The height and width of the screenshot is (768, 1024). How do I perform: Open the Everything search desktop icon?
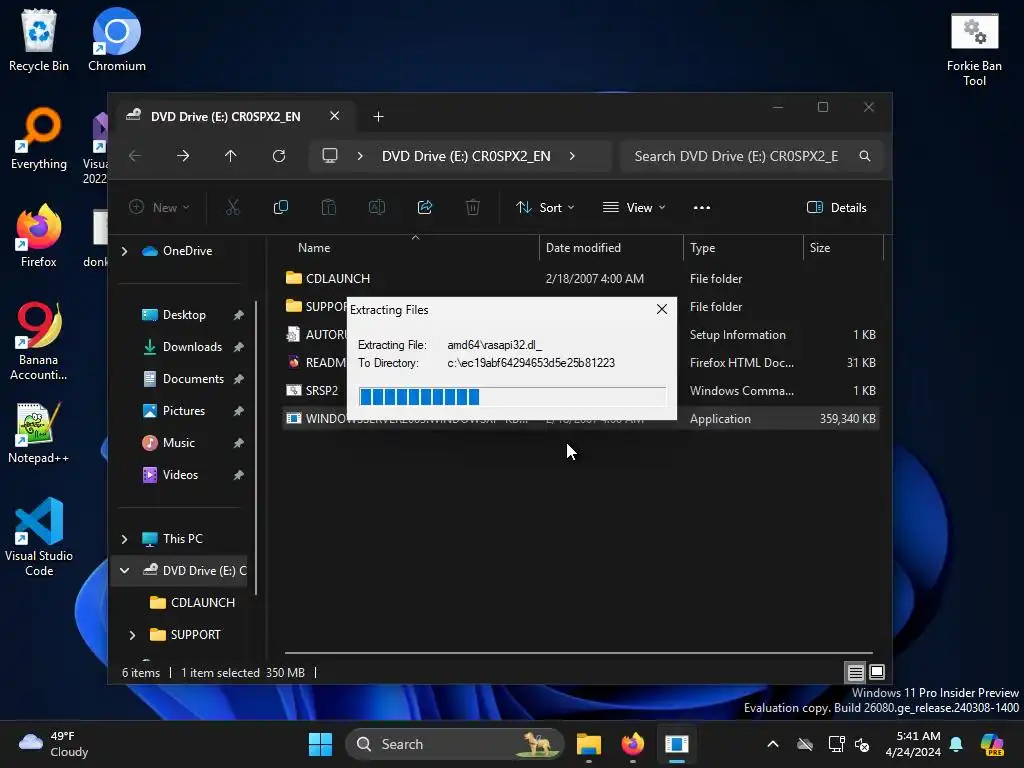click(x=39, y=138)
